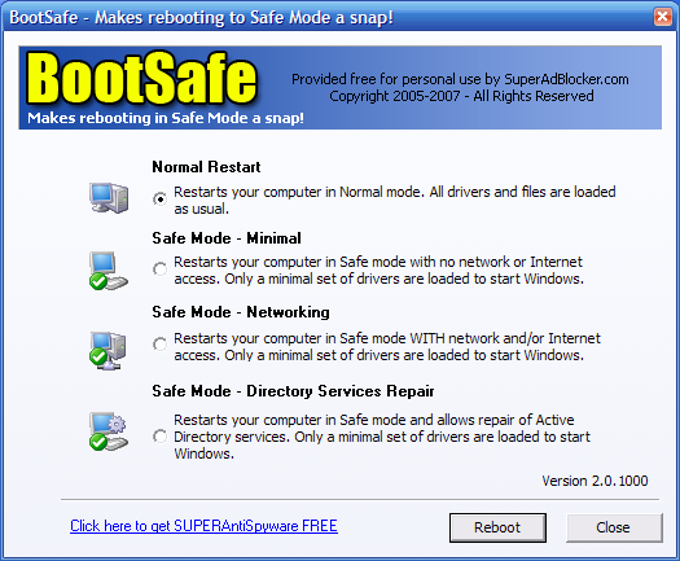Screen dimensions: 680x561
Task: Click 'Safe mode WITH network' description text
Action: (387, 346)
